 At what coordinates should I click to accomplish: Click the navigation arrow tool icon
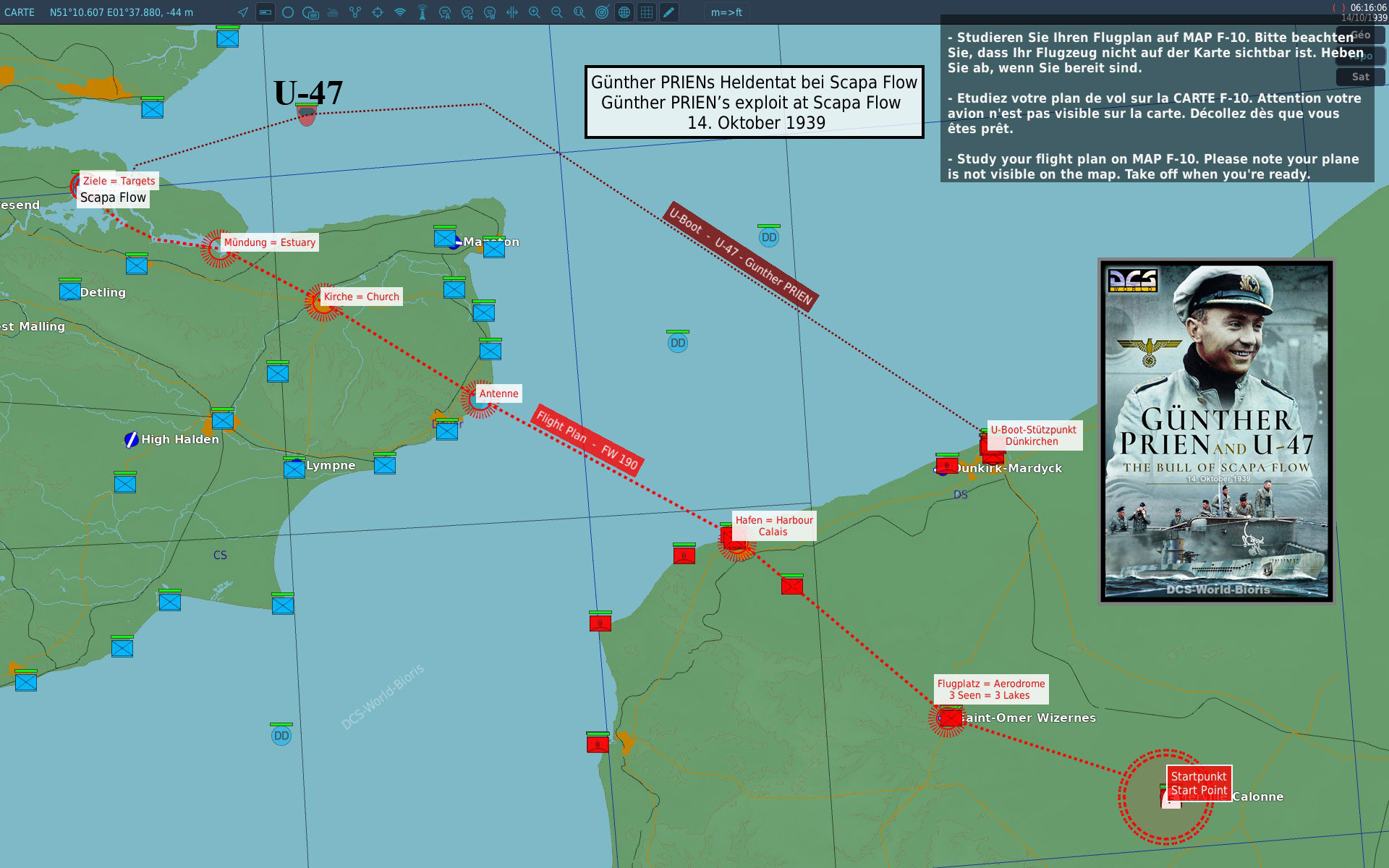coord(243,12)
